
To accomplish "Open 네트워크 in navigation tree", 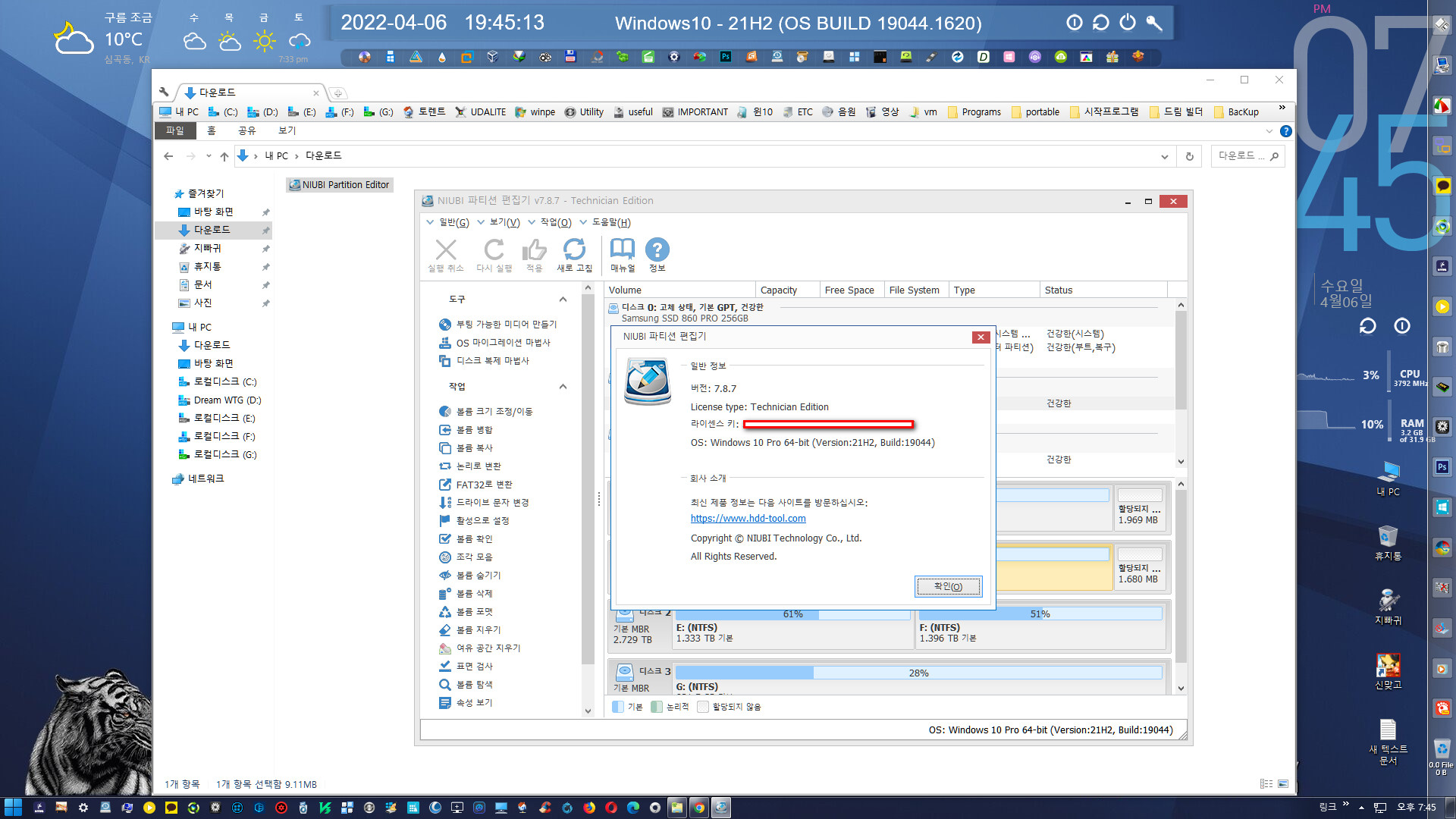I will (x=199, y=479).
